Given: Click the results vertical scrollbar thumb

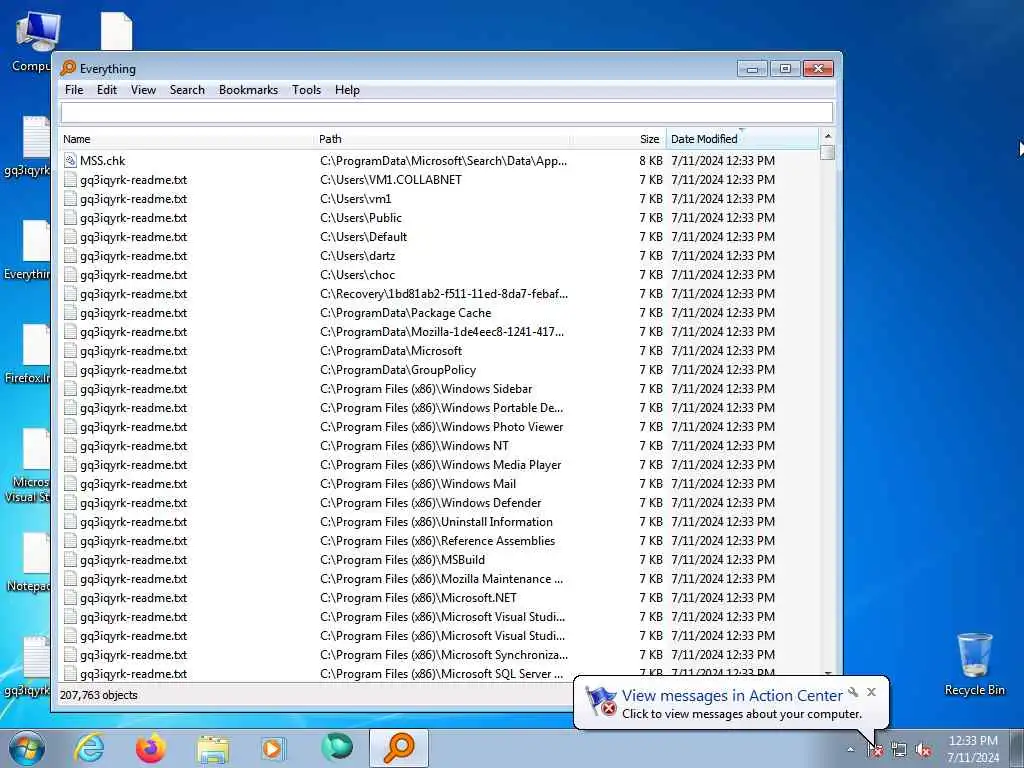Looking at the screenshot, I should (x=827, y=152).
